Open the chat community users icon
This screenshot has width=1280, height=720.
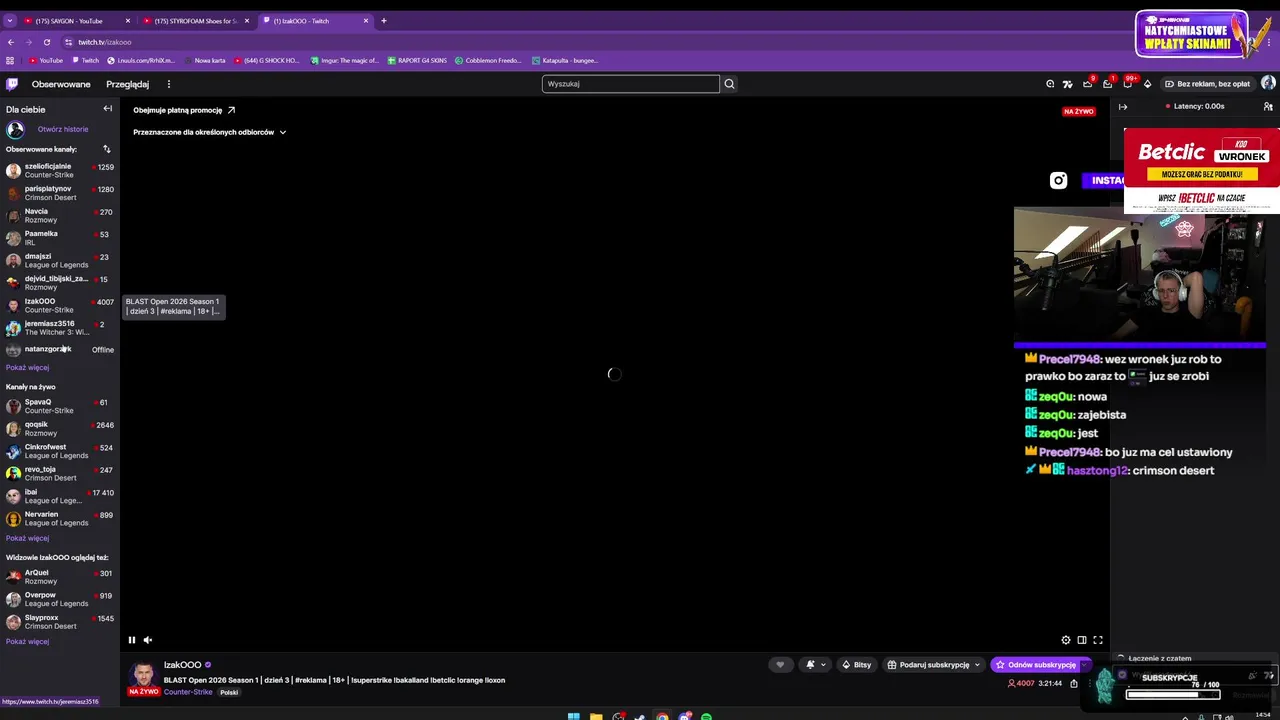click(1268, 107)
